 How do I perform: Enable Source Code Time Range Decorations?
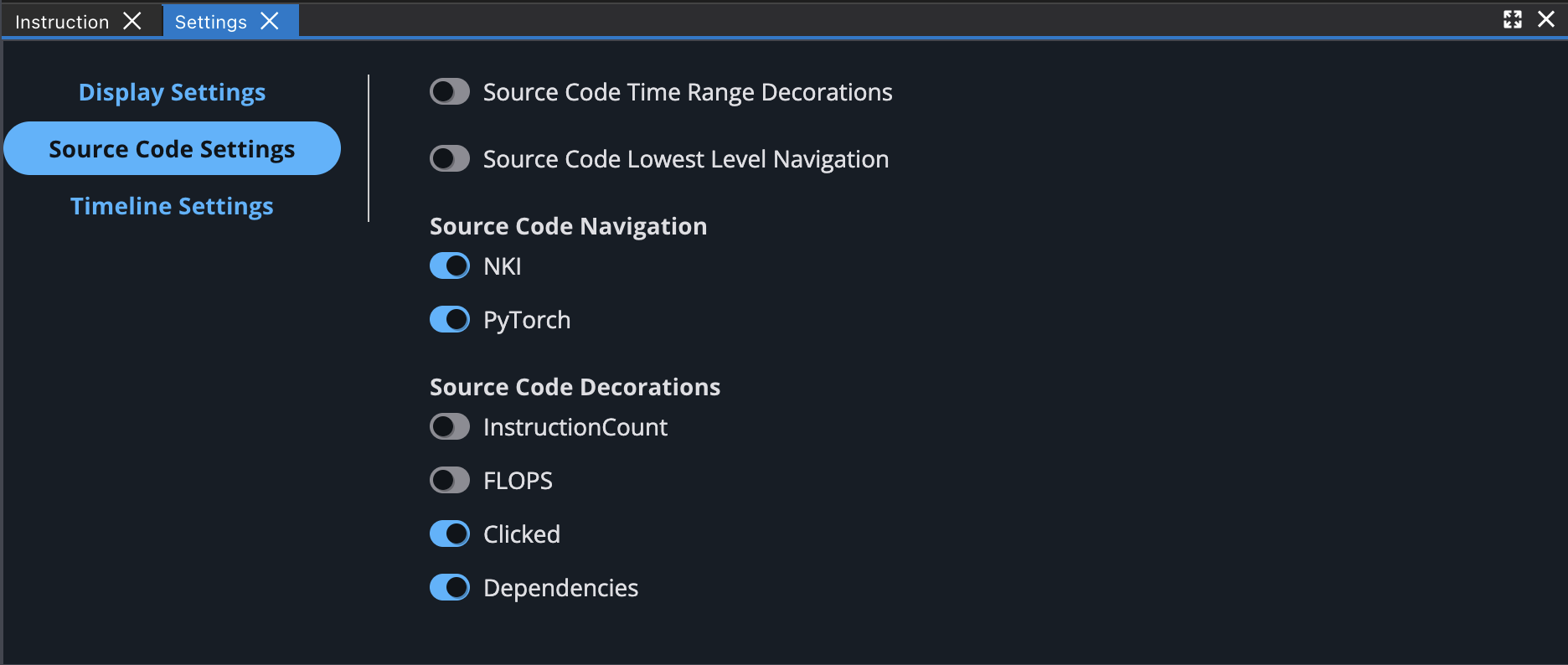pyautogui.click(x=450, y=92)
